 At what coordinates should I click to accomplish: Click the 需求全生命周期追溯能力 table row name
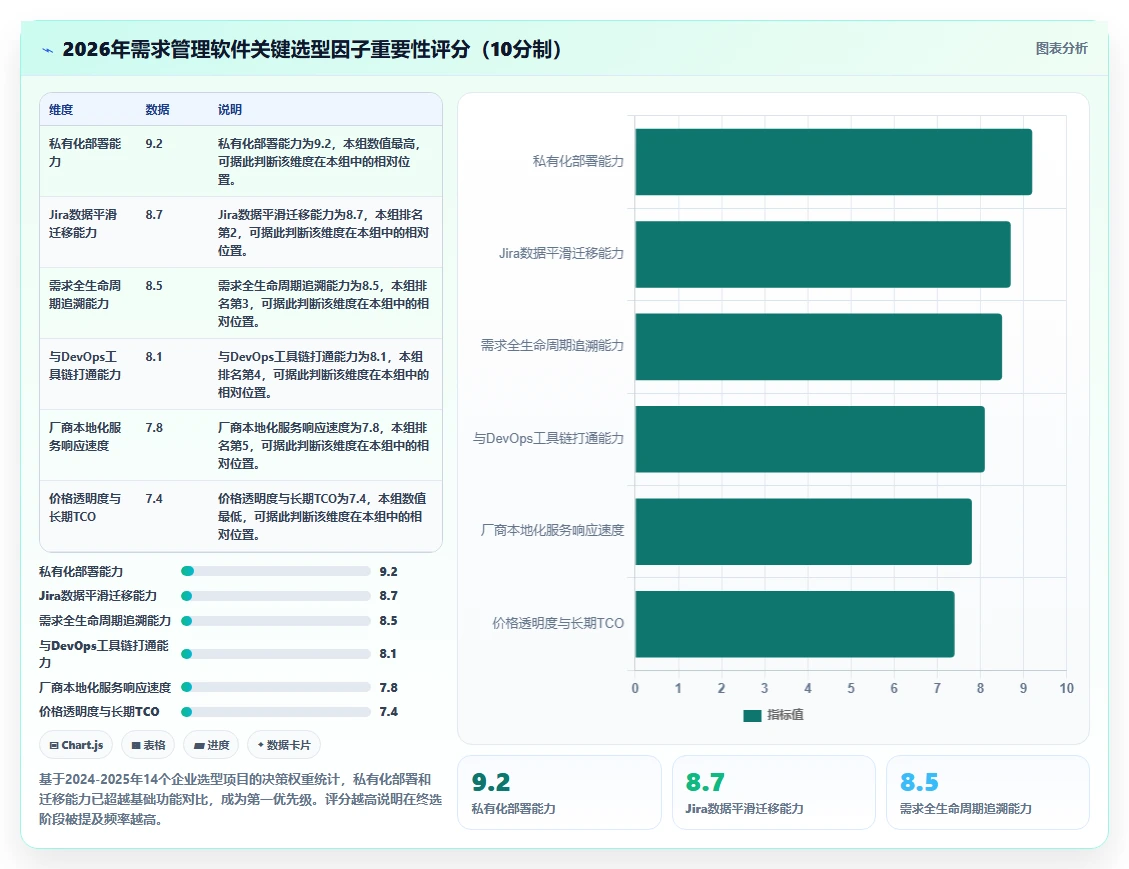click(x=85, y=294)
